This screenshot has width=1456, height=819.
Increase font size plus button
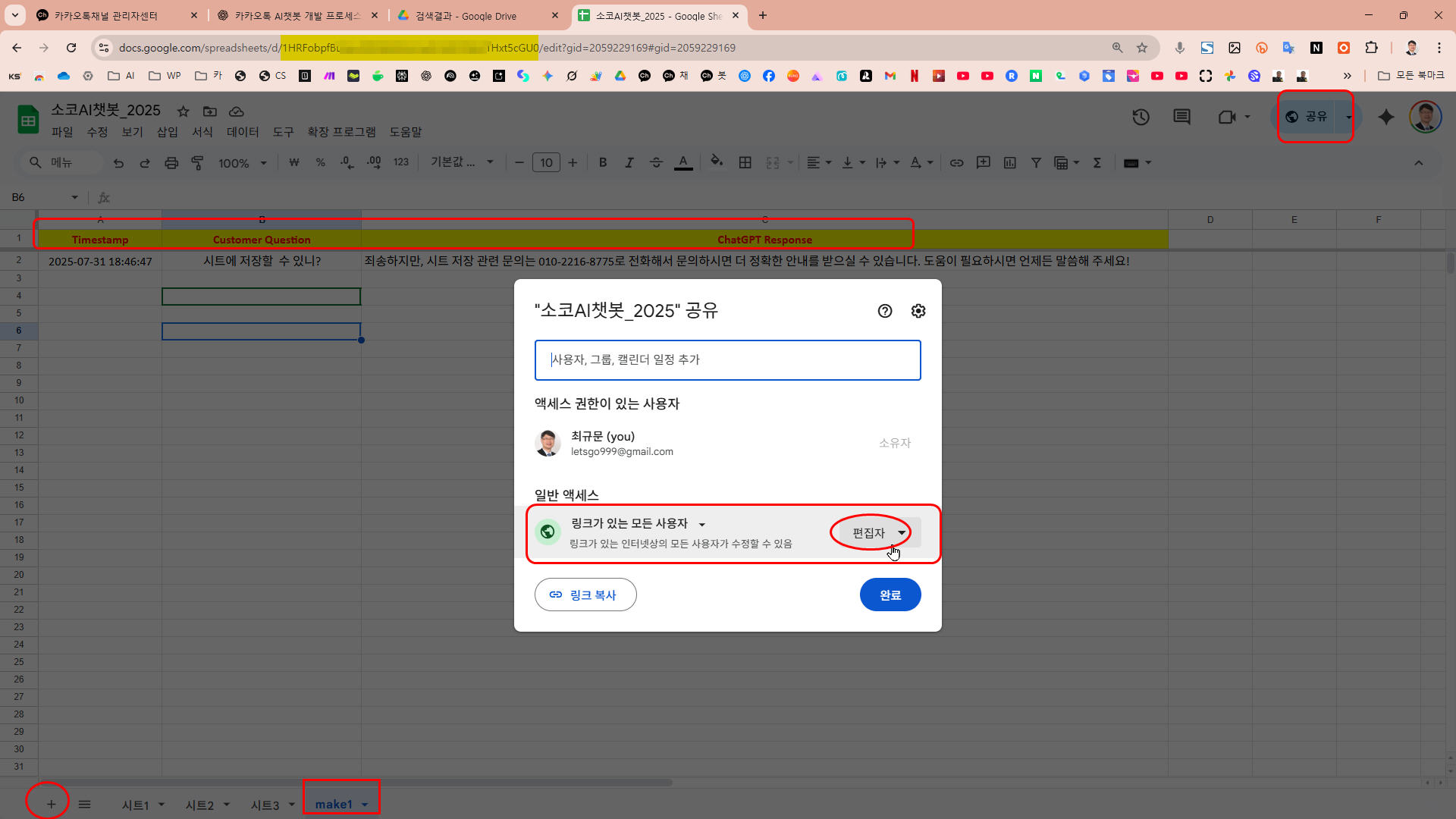tap(573, 162)
